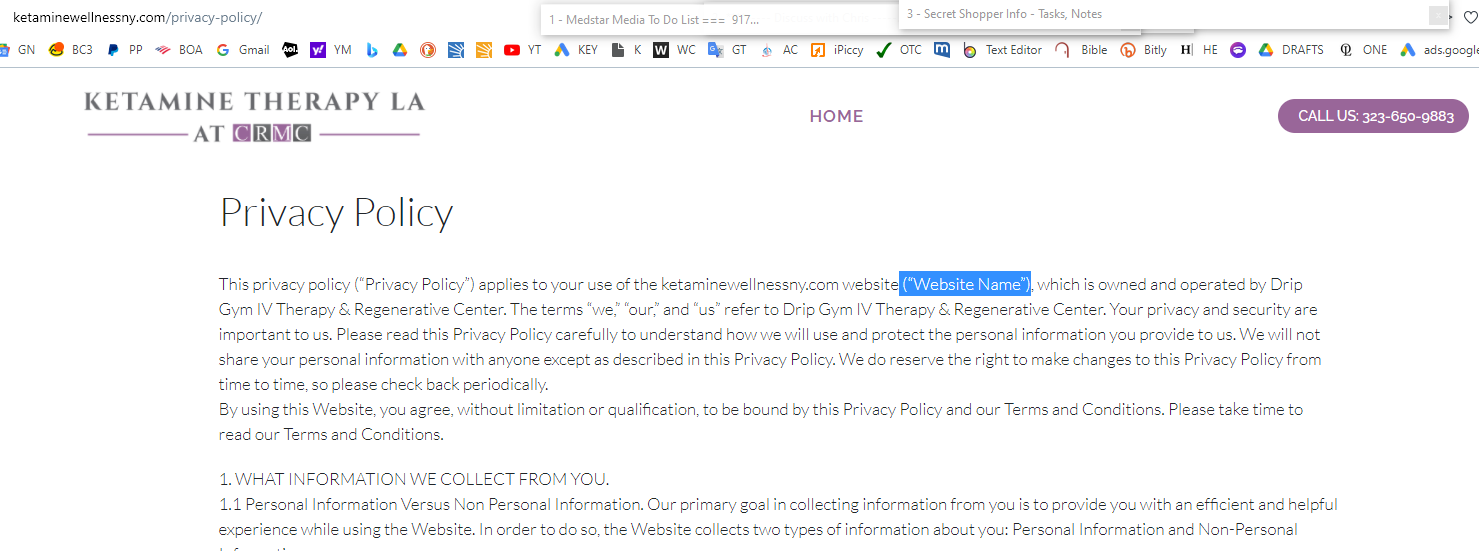Open the Yahoo Mail YM bookmark
This screenshot has width=1479, height=551.
pos(331,50)
